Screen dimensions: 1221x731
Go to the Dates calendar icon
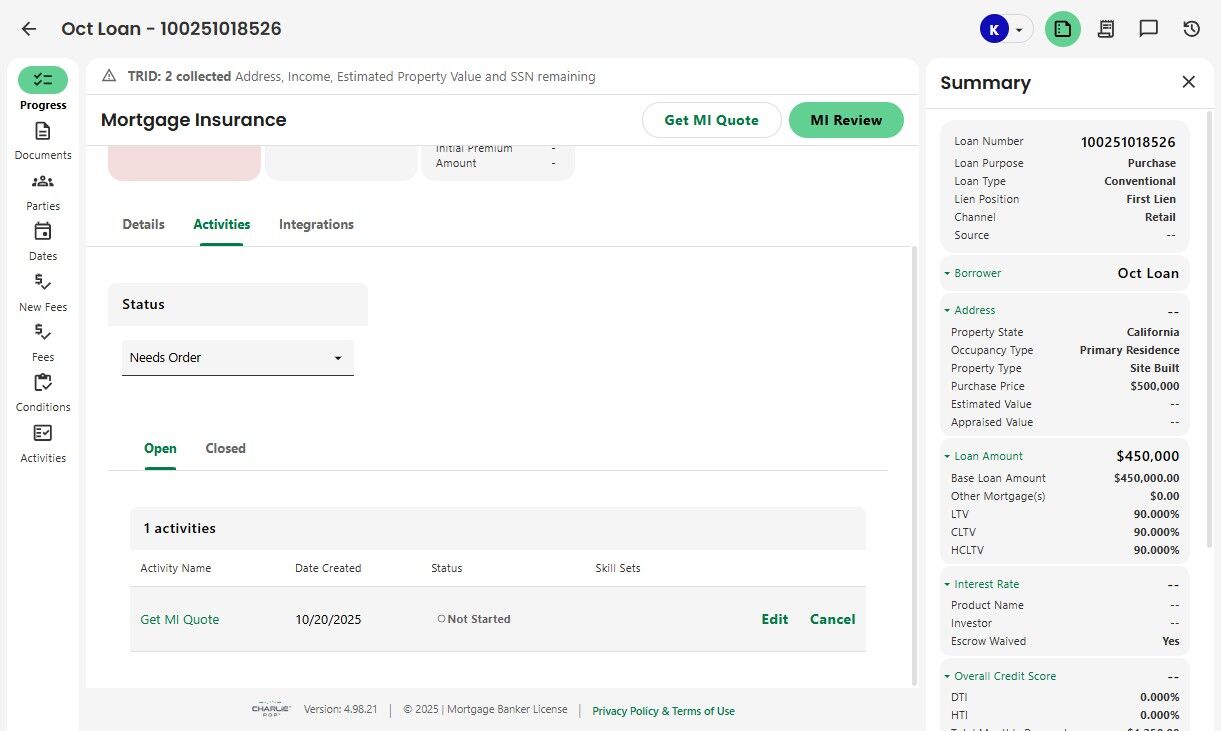pyautogui.click(x=43, y=232)
